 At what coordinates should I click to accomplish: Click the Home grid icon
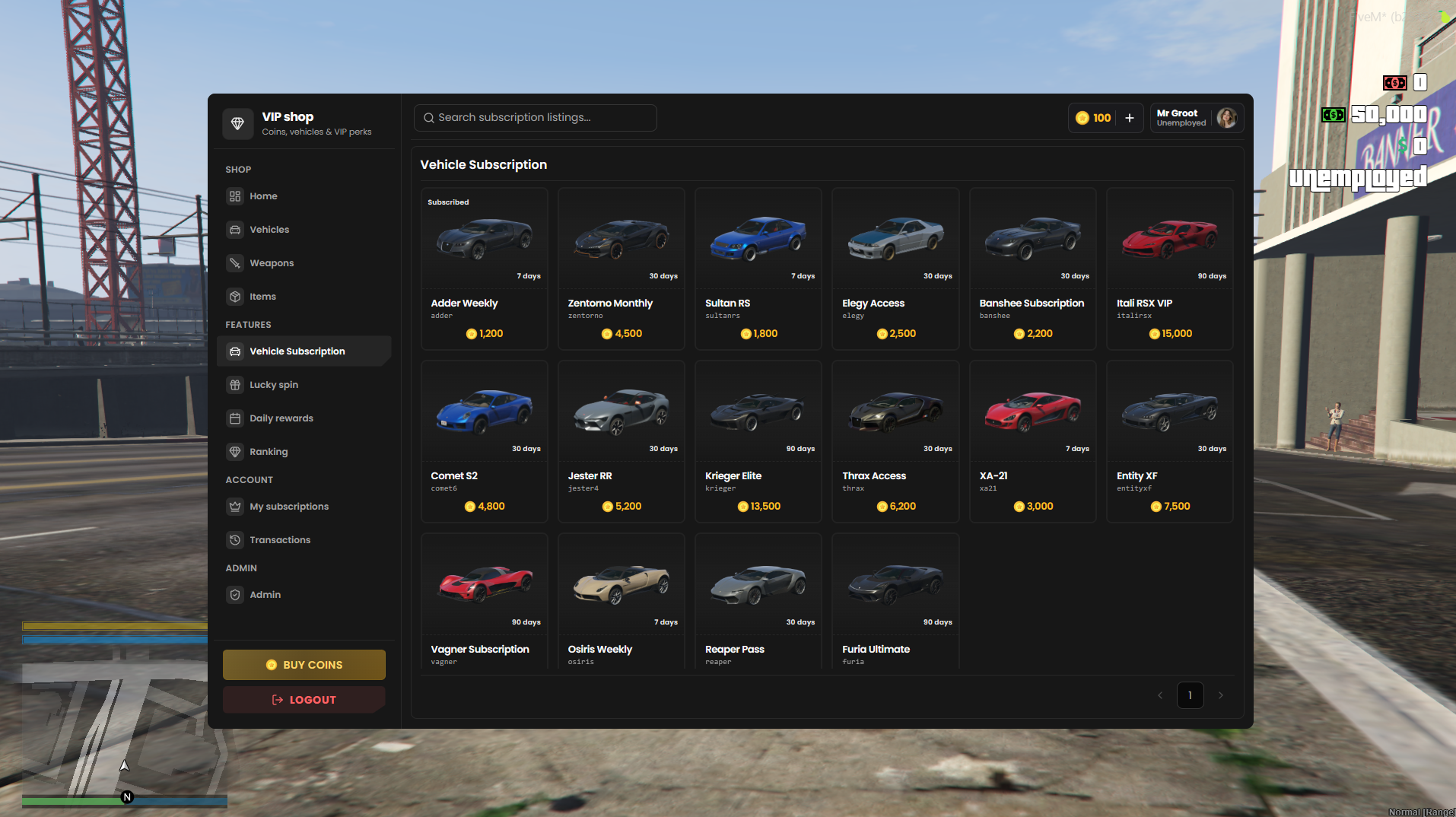235,196
